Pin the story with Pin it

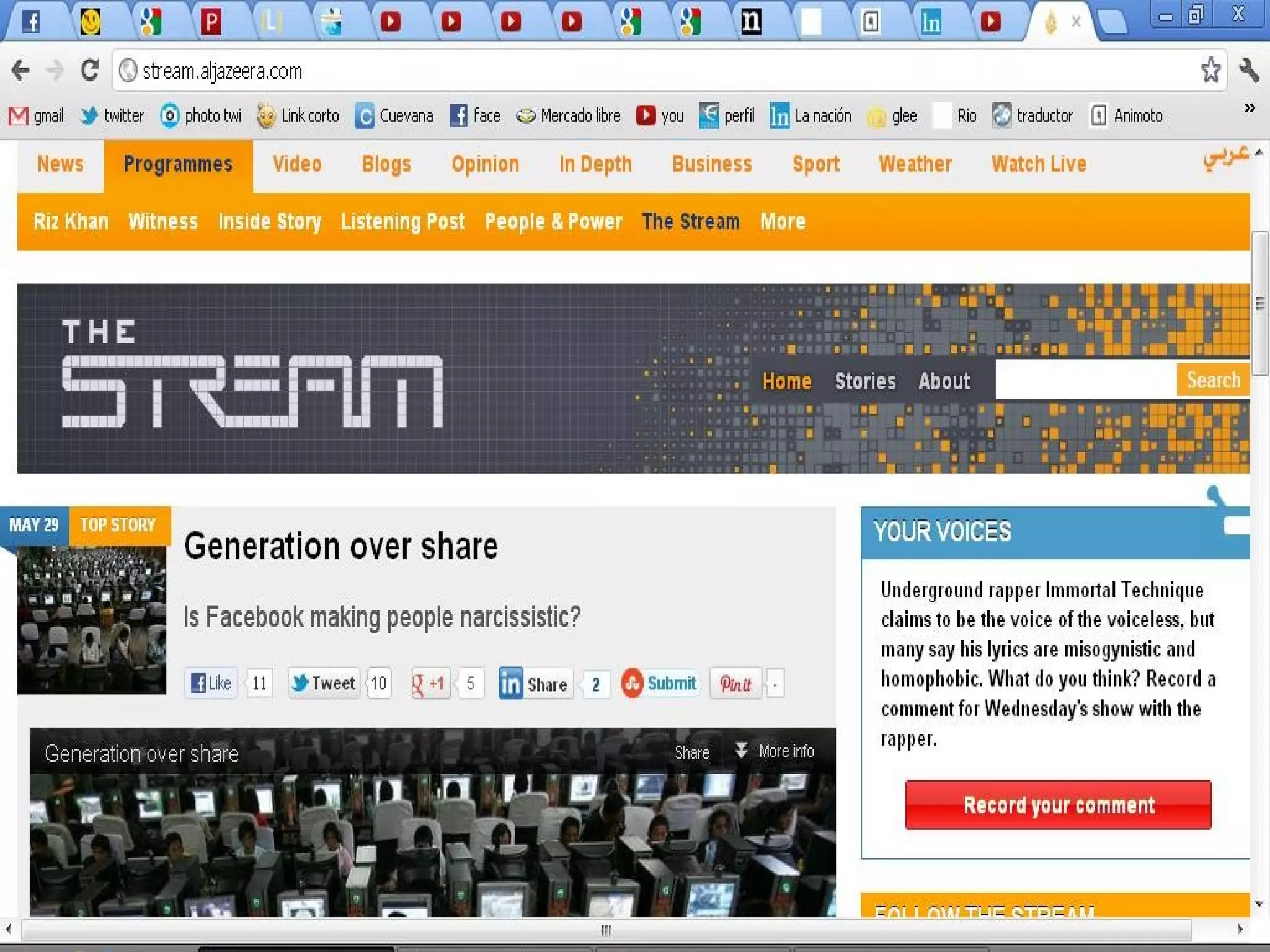(735, 684)
